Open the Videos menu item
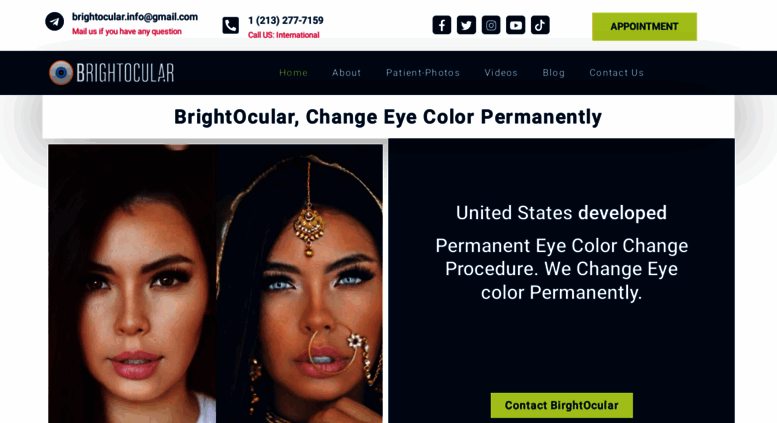 click(x=501, y=73)
